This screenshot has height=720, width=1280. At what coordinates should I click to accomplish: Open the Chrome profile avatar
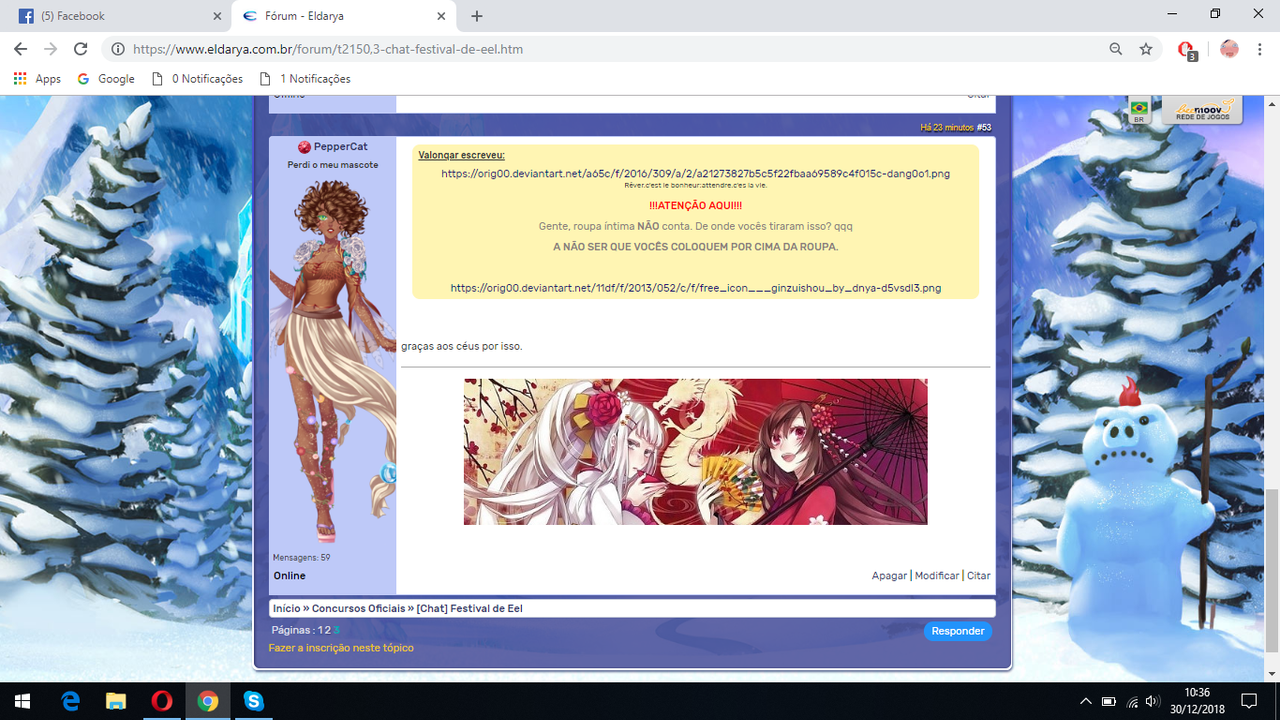coord(1229,49)
